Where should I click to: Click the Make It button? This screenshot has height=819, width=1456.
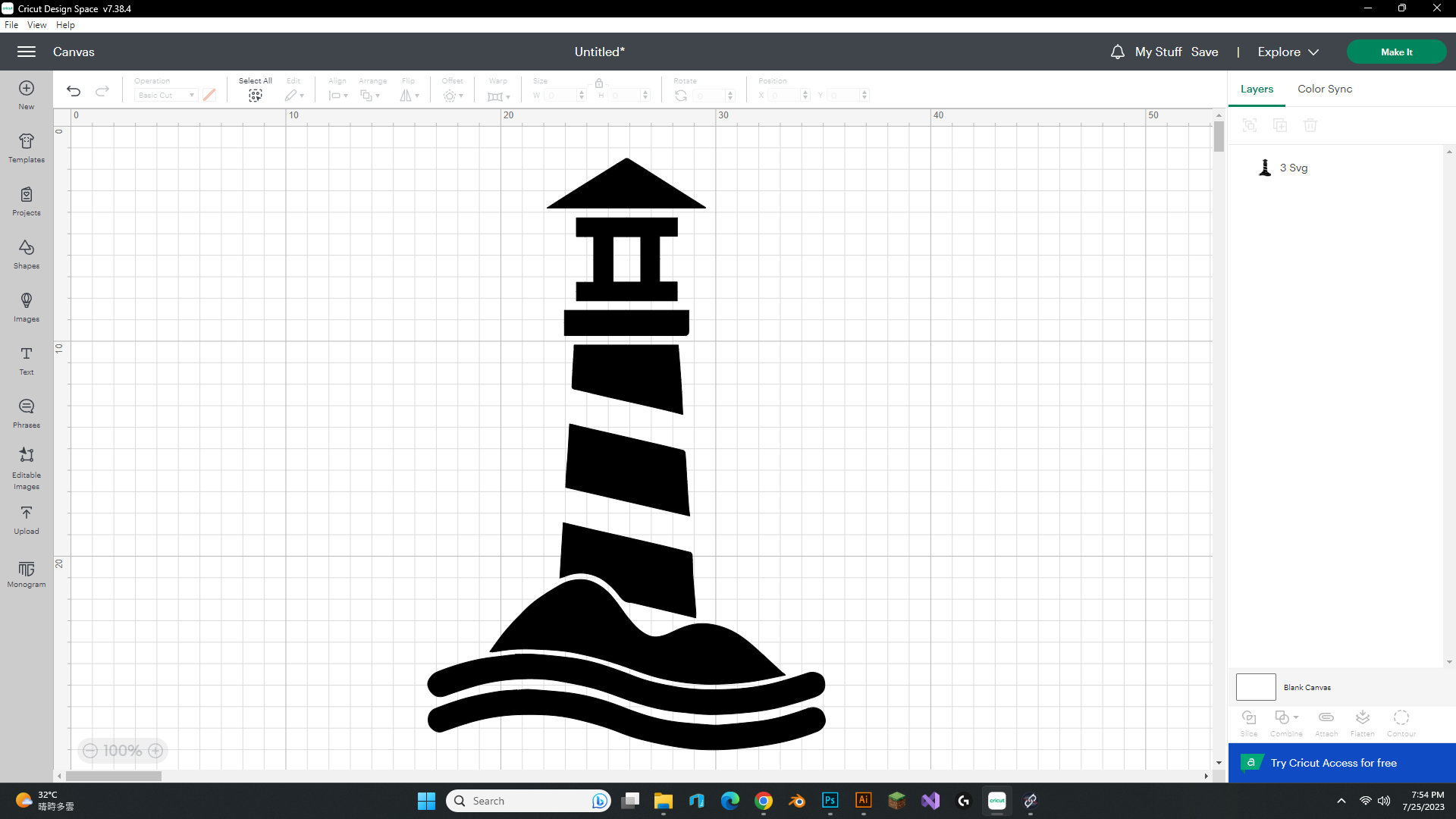(x=1396, y=52)
